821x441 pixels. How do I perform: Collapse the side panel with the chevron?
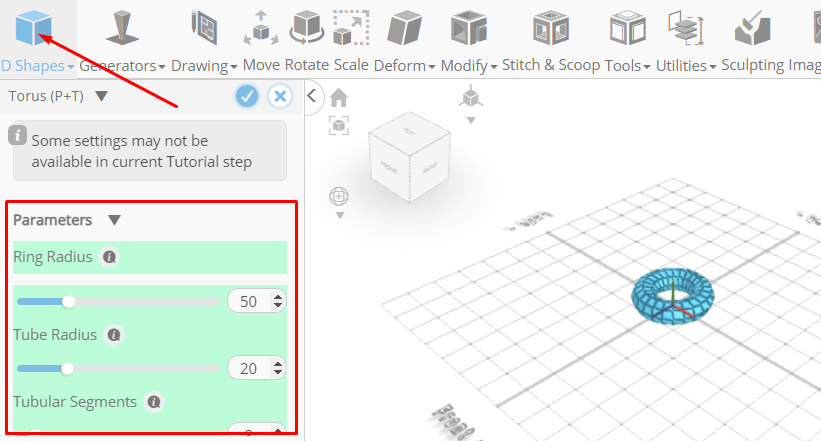point(312,96)
